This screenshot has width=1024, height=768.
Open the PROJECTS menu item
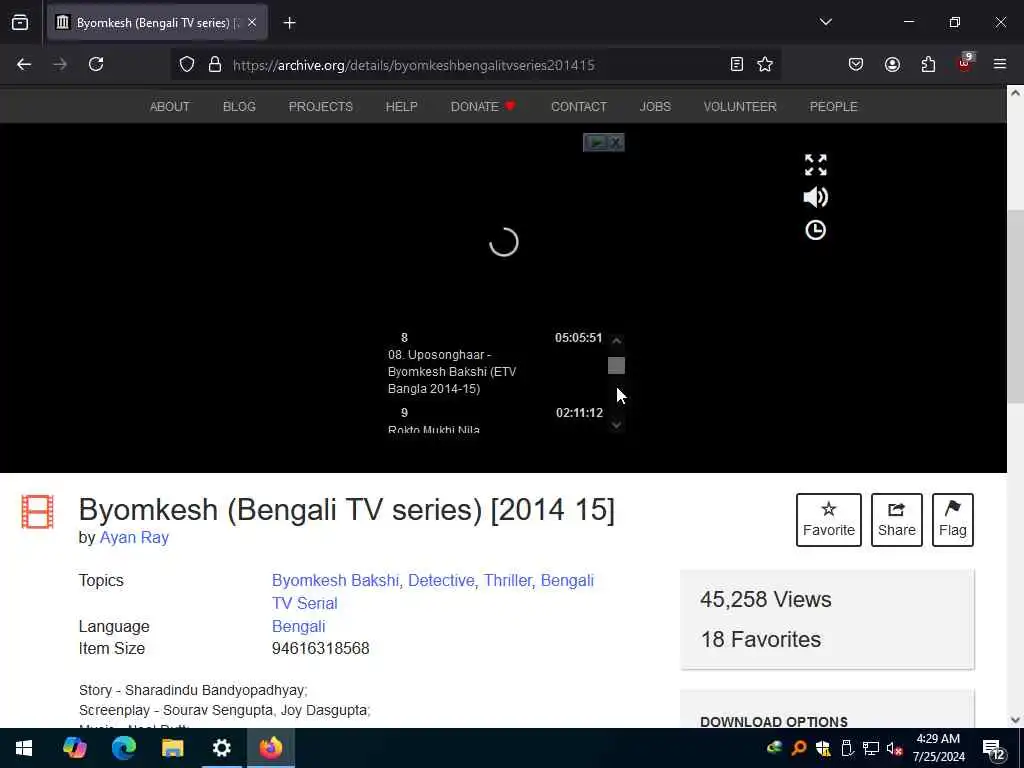coord(321,106)
